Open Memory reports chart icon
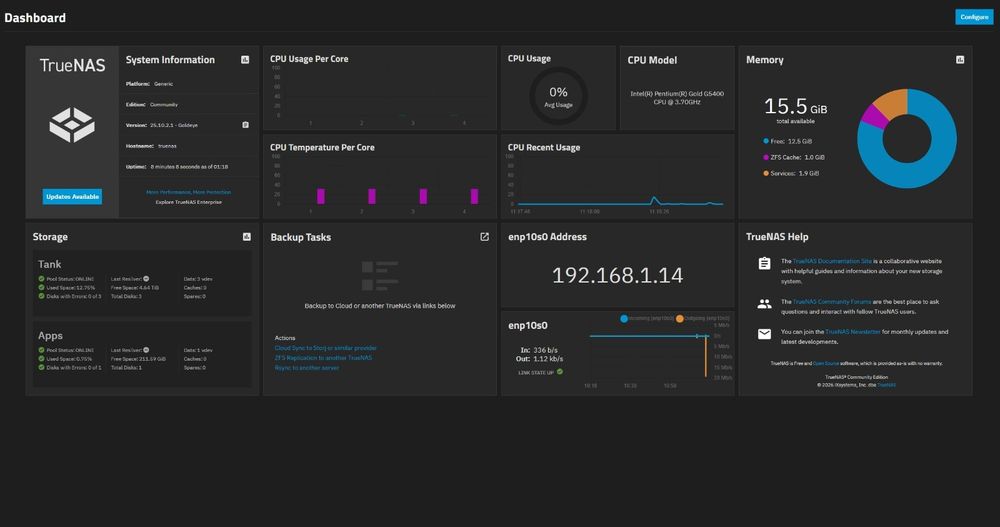The height and width of the screenshot is (527, 1000). [x=960, y=59]
